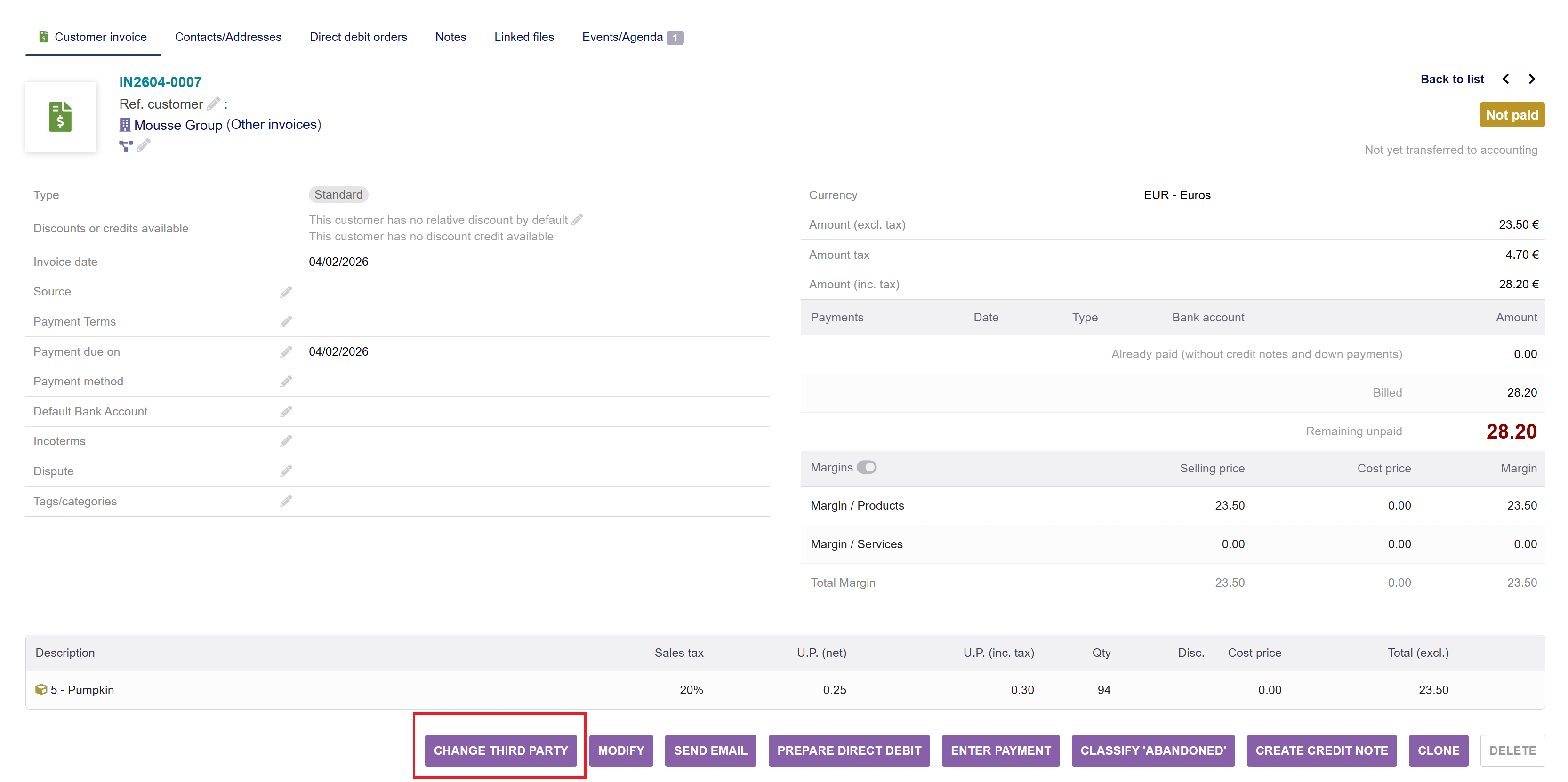1568x782 pixels.
Task: Toggle the Margins switch
Action: pos(866,467)
